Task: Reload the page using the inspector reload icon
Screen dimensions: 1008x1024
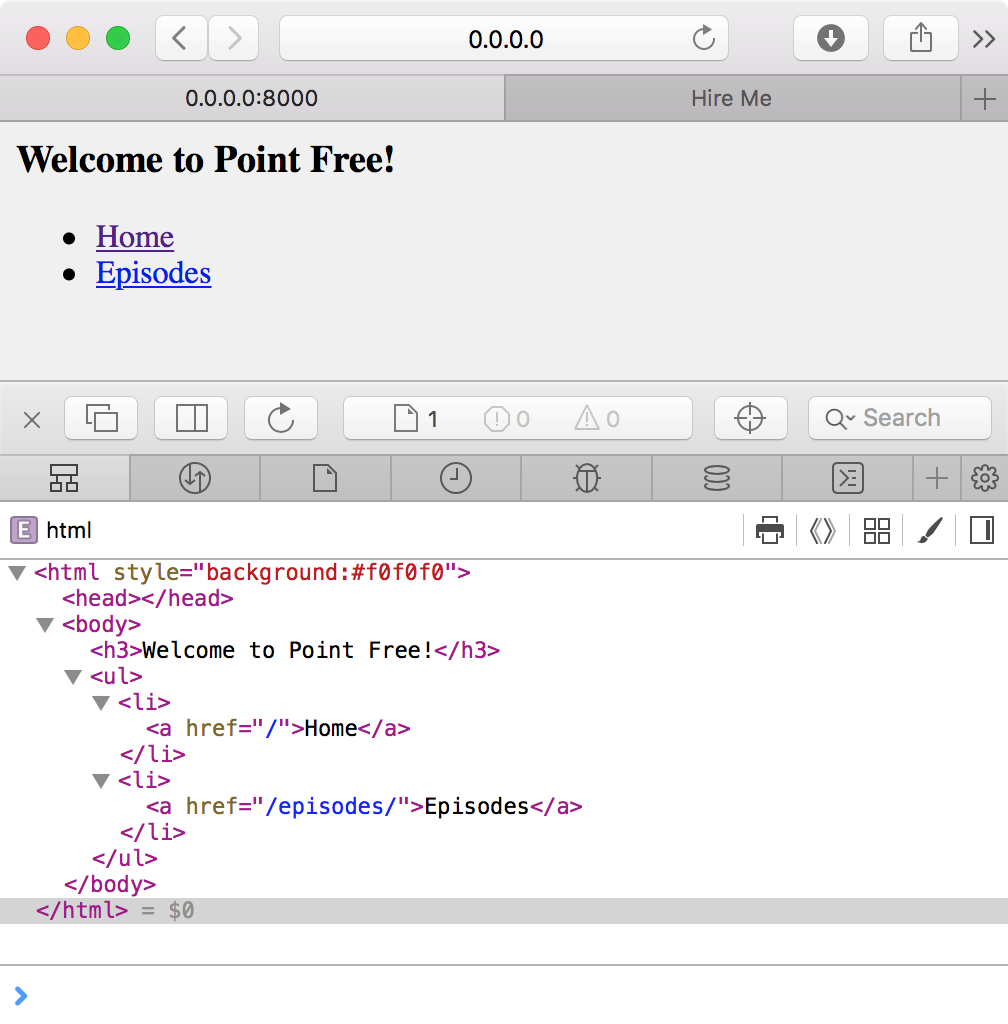Action: [x=281, y=418]
